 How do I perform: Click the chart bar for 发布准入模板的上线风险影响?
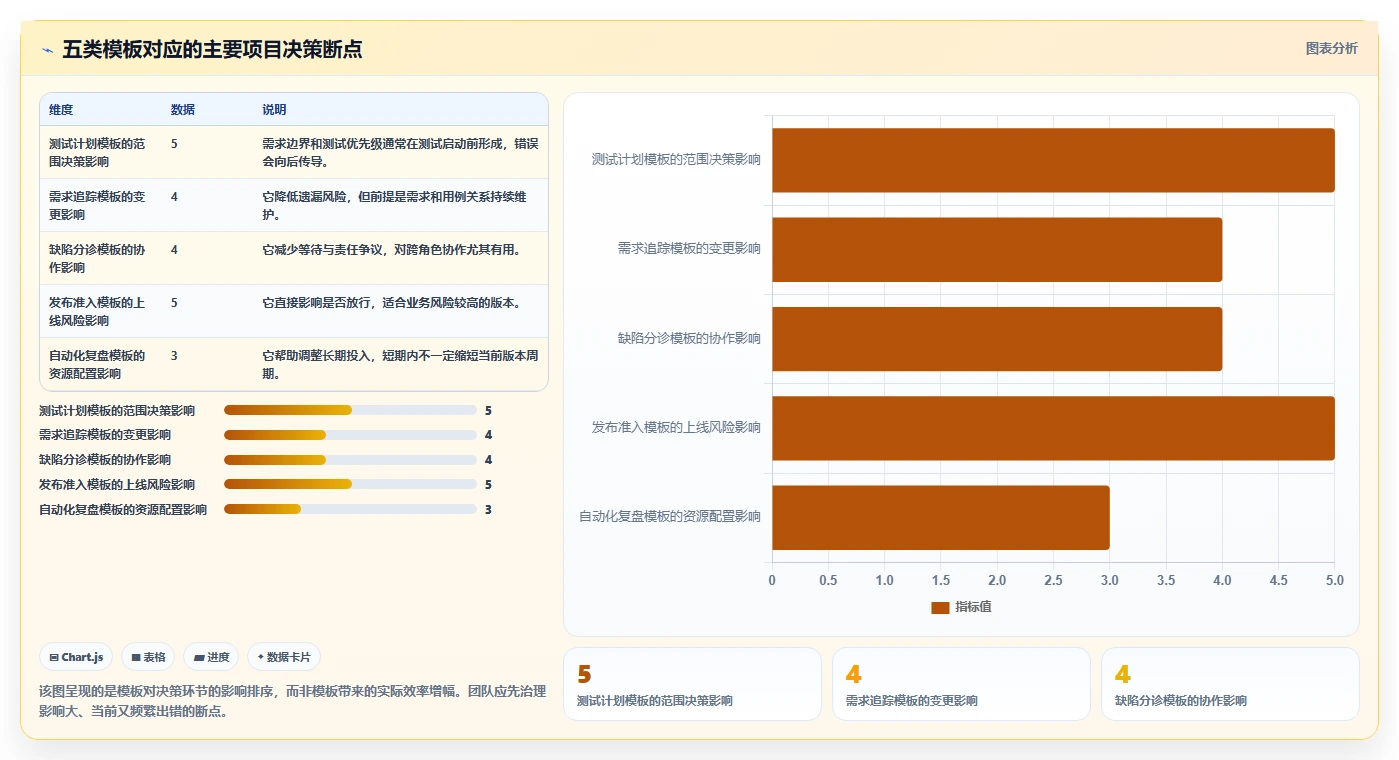point(1053,428)
